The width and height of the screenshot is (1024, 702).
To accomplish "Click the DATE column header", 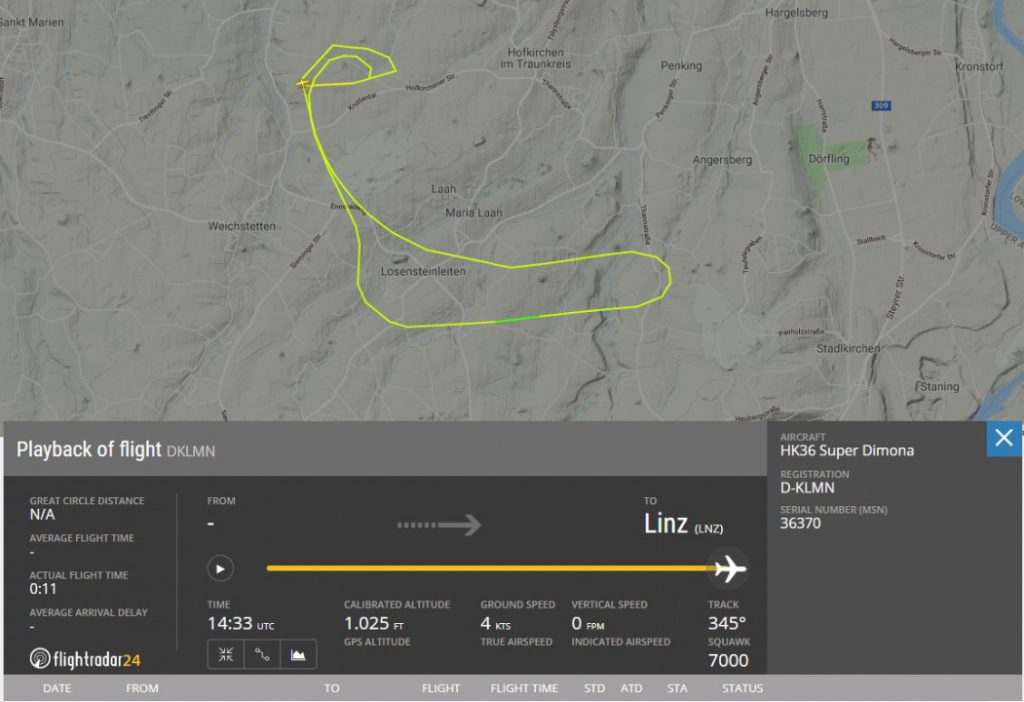I will [x=57, y=688].
